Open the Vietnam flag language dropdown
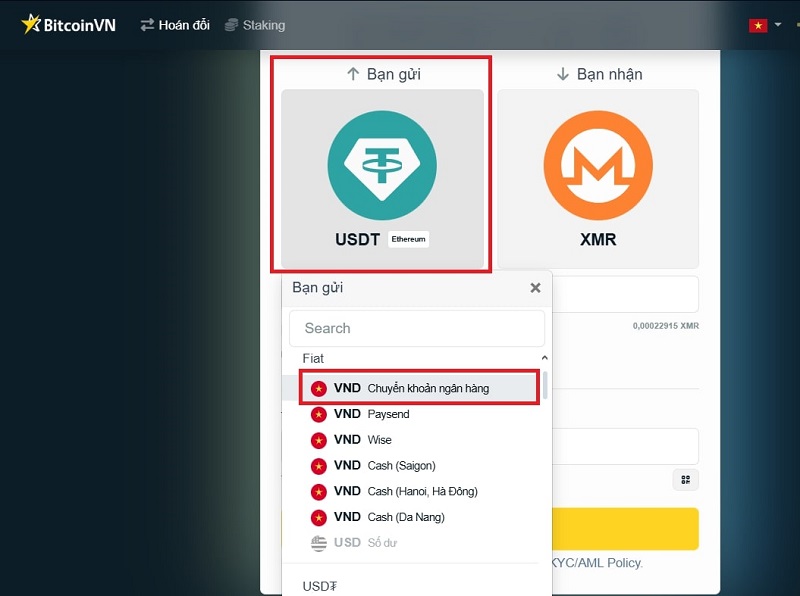 [765, 25]
